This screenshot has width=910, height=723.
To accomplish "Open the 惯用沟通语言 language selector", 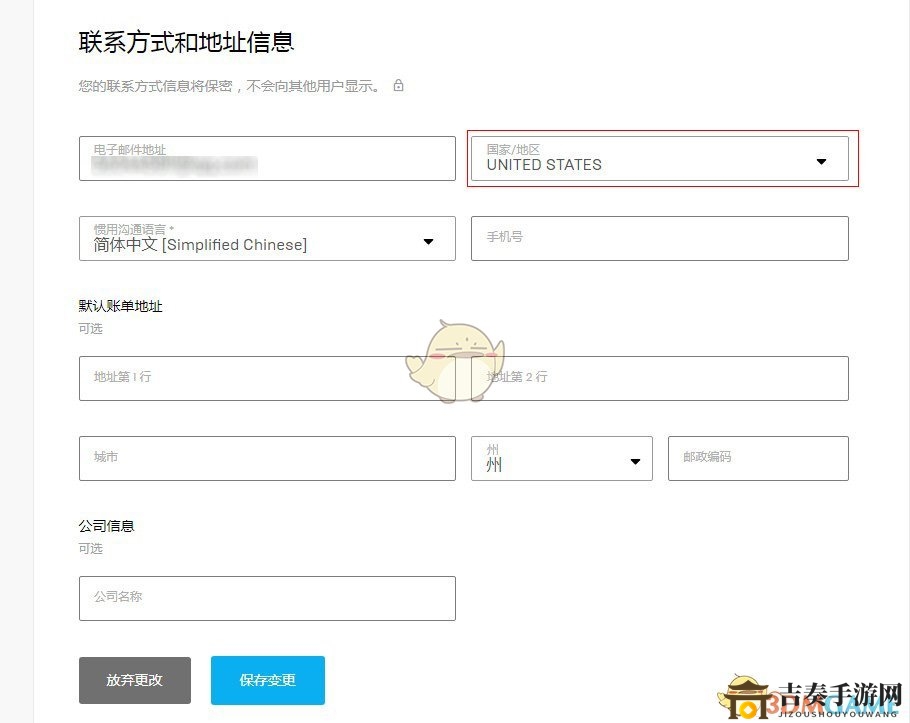I will click(x=267, y=238).
